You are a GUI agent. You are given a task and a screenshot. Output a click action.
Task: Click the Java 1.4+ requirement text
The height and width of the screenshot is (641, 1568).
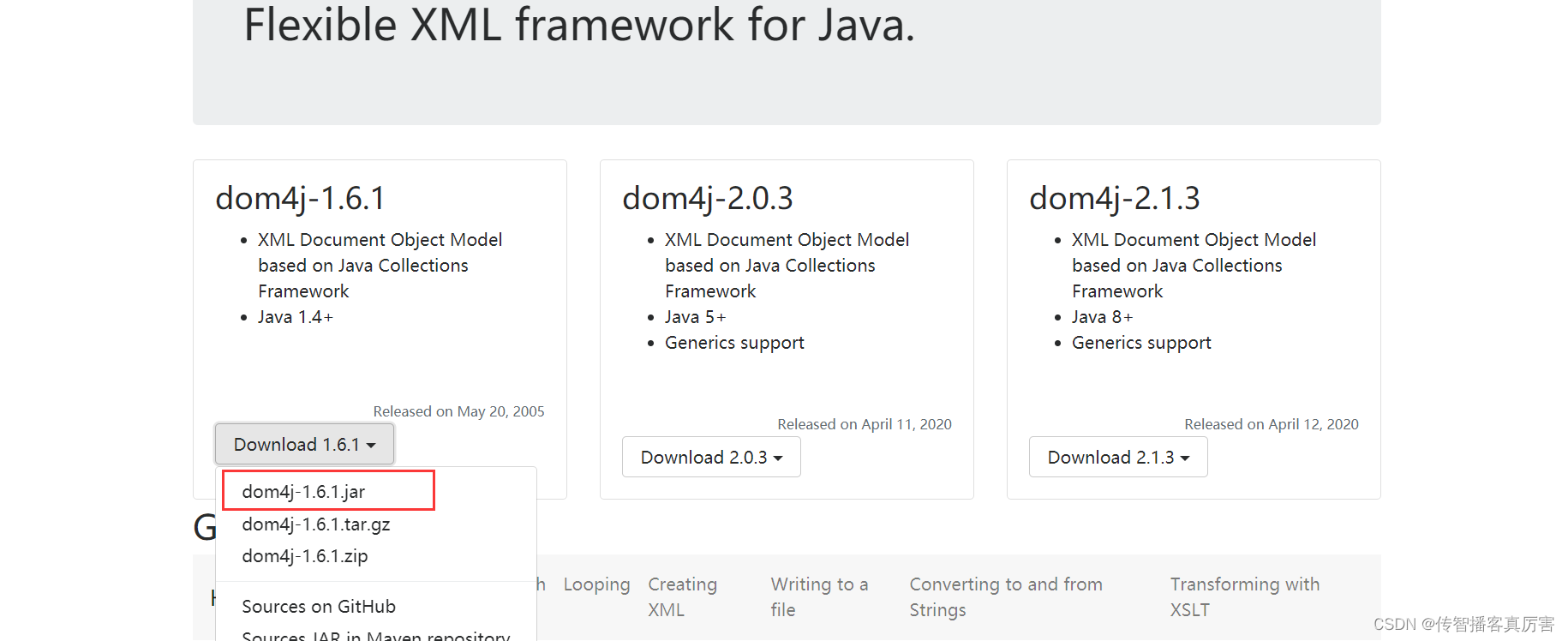click(x=296, y=317)
